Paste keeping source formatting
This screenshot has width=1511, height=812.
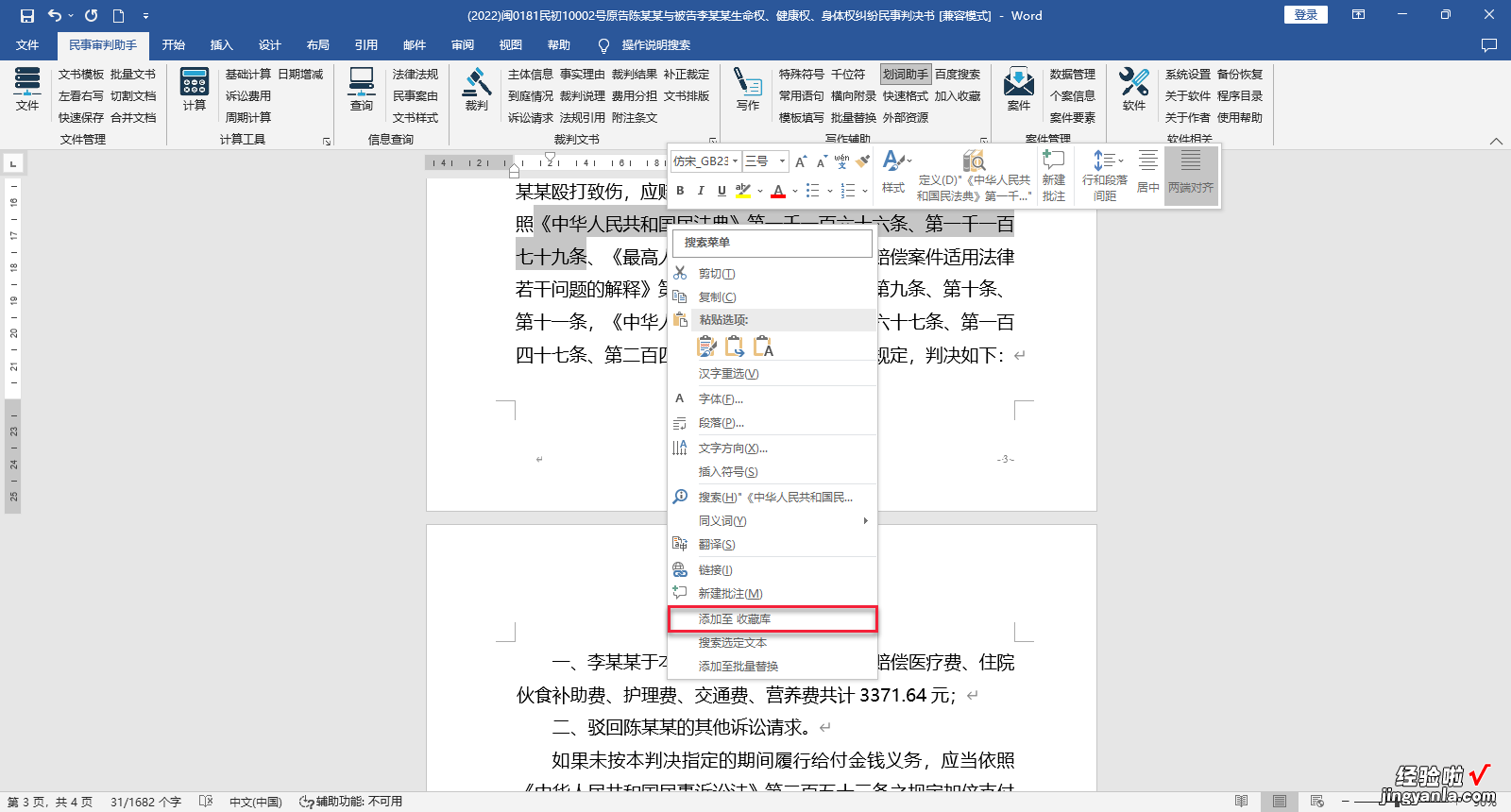(706, 347)
